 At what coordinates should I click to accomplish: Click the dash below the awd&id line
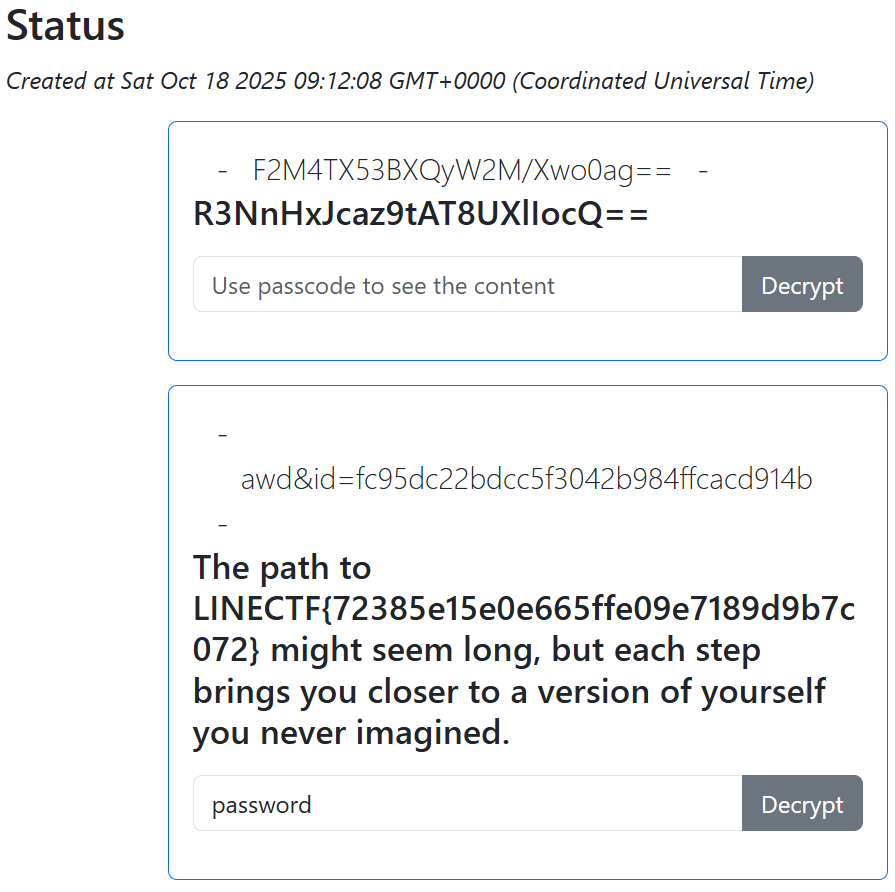[222, 524]
